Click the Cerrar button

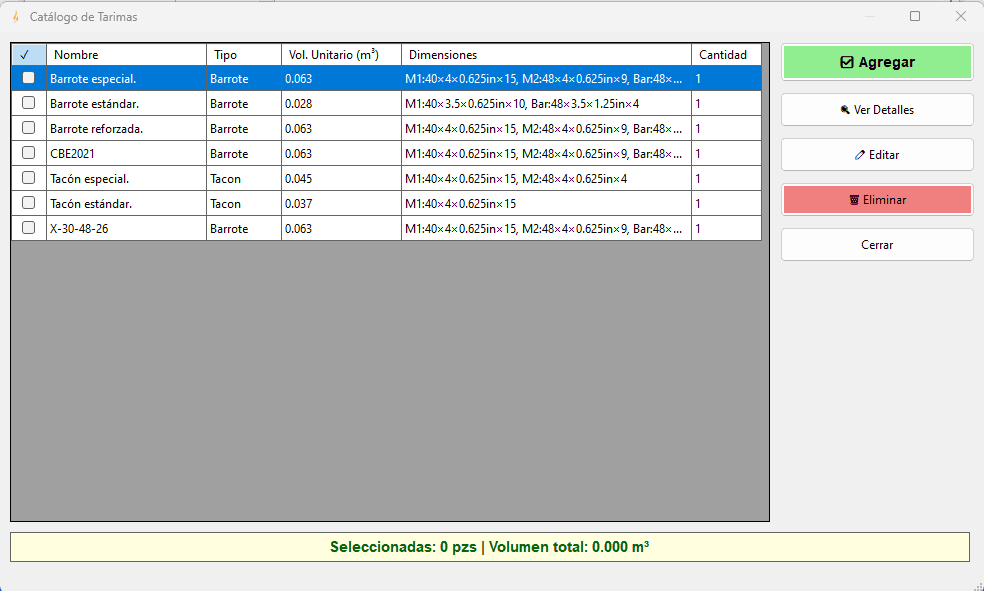pos(877,245)
